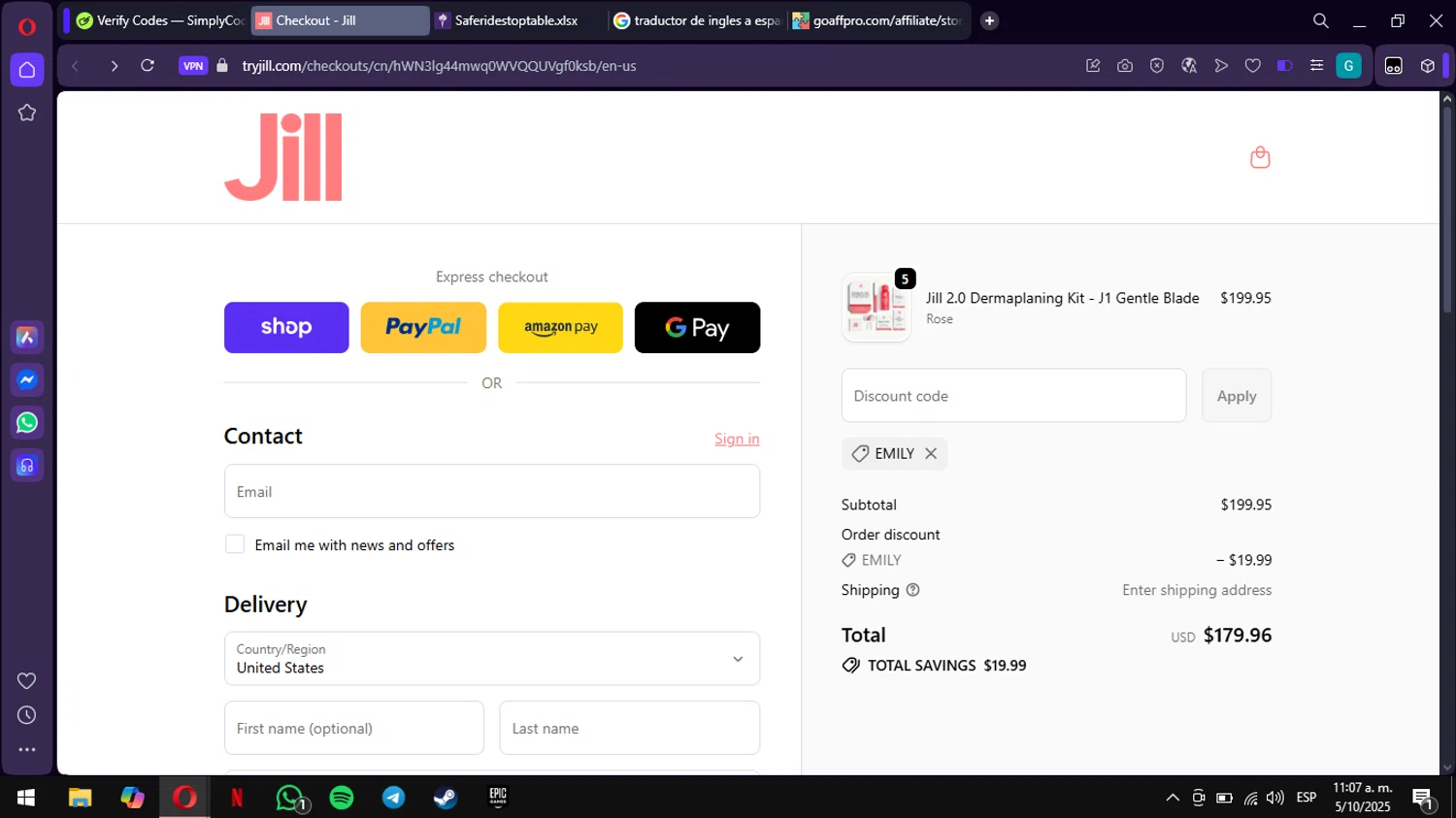Switch to the Verify Codes — SimplyCodes tab
1456x818 pixels.
[160, 20]
